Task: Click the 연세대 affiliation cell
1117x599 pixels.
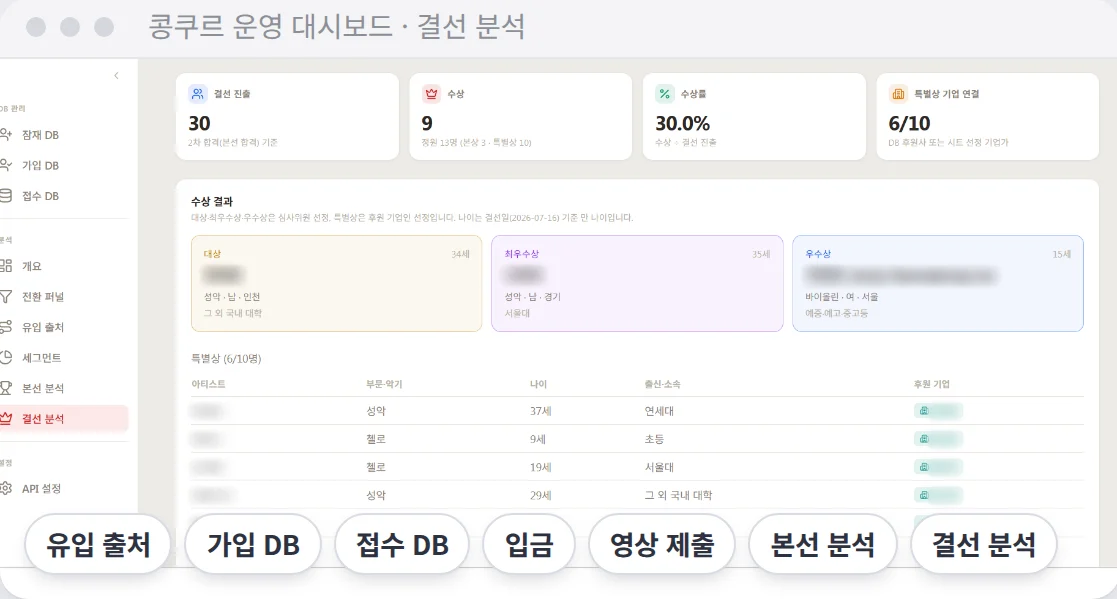Action: click(659, 411)
